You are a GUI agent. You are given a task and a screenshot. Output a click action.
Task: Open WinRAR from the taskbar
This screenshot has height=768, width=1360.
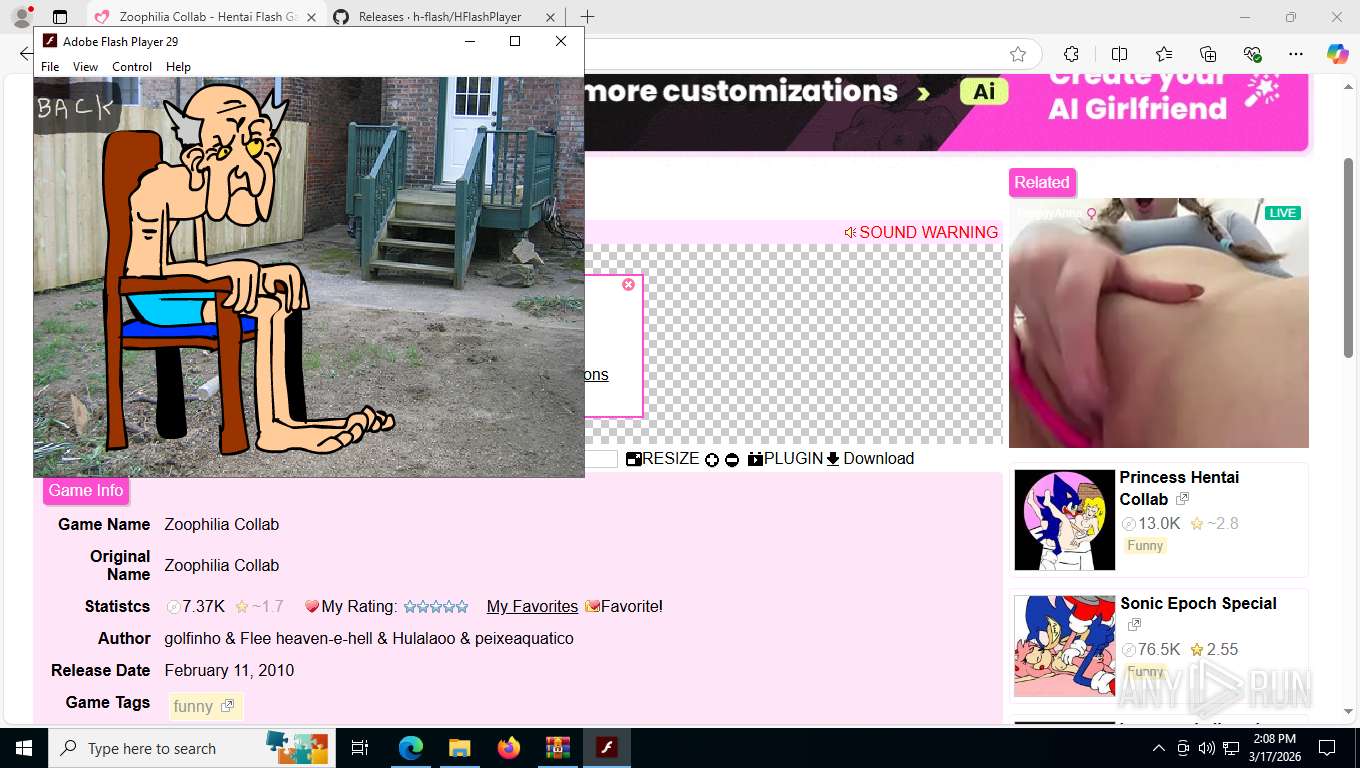pyautogui.click(x=557, y=748)
